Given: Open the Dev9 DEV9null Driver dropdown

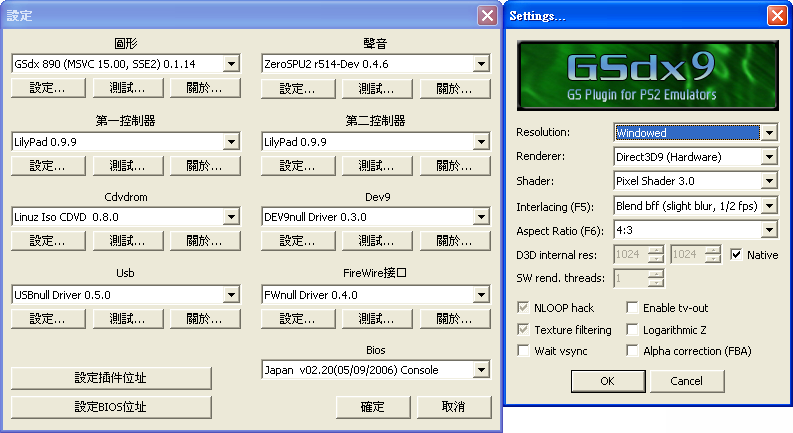Looking at the screenshot, I should coord(376,217).
